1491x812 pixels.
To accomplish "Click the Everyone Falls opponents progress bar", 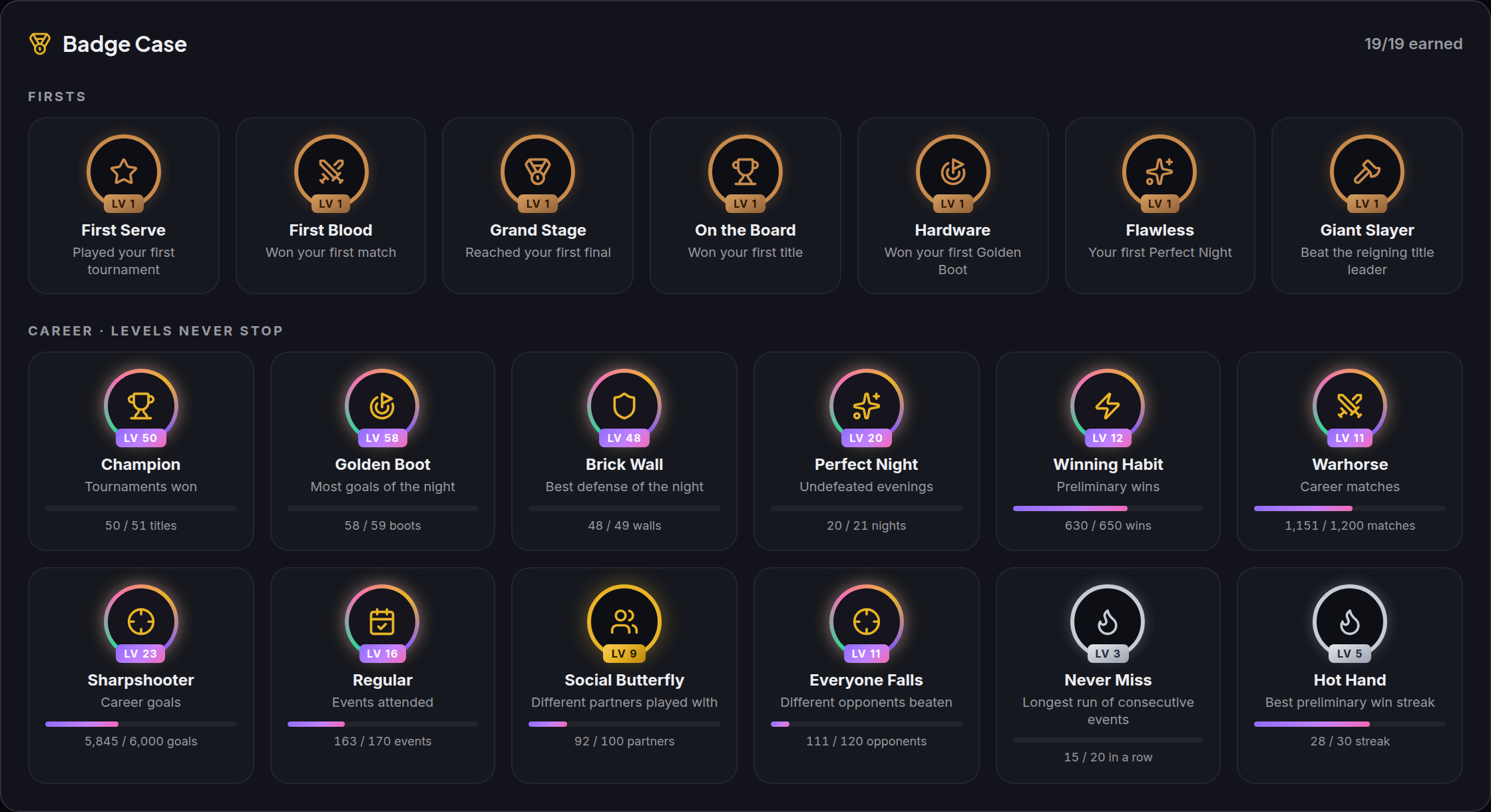I will [x=866, y=724].
